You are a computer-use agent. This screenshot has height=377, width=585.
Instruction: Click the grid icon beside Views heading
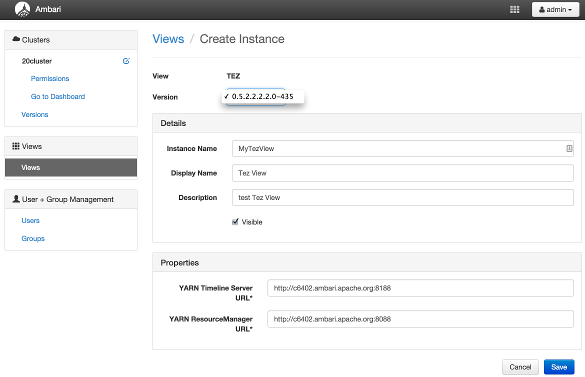pos(16,146)
